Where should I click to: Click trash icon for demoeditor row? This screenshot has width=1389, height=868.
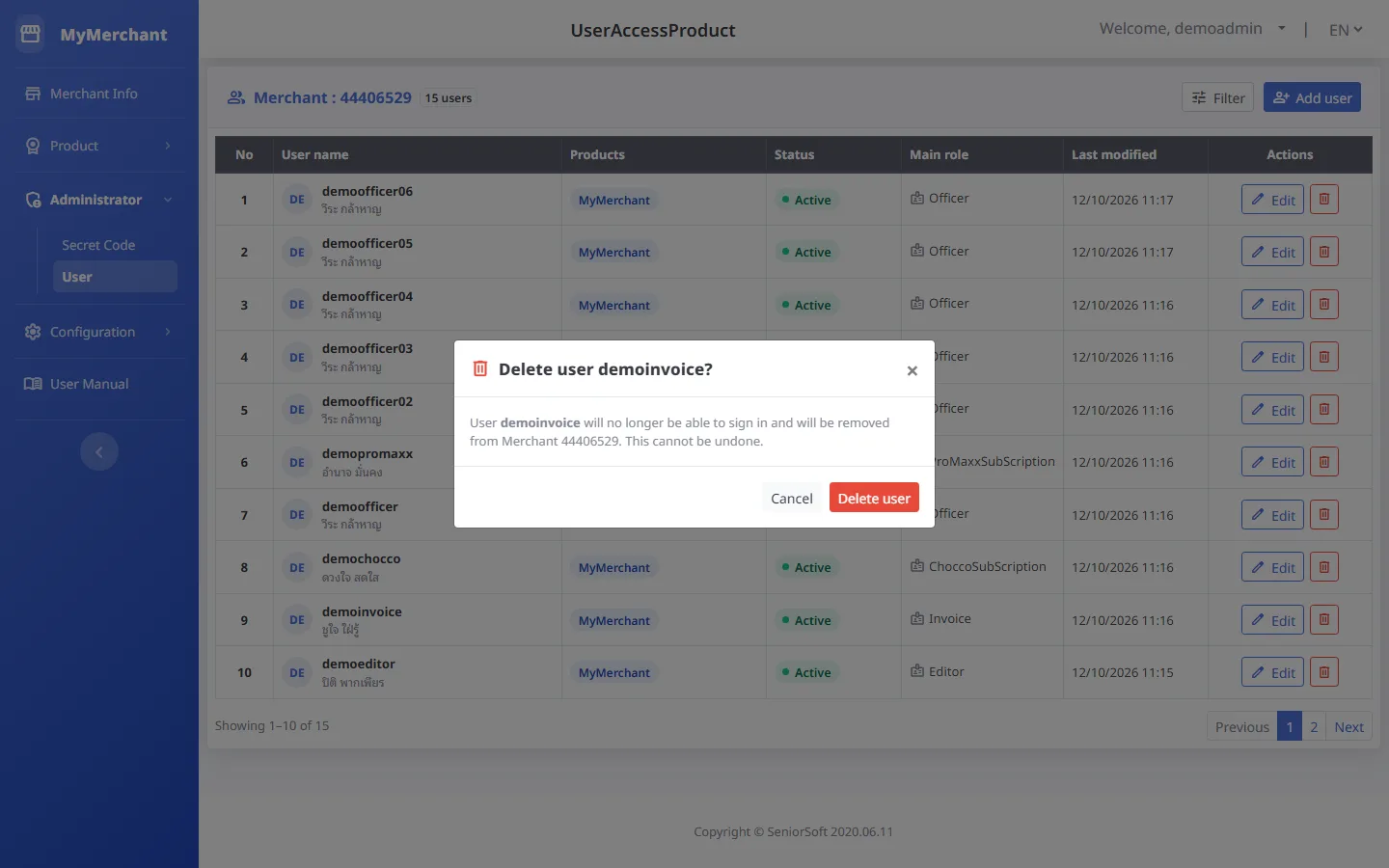pos(1323,672)
